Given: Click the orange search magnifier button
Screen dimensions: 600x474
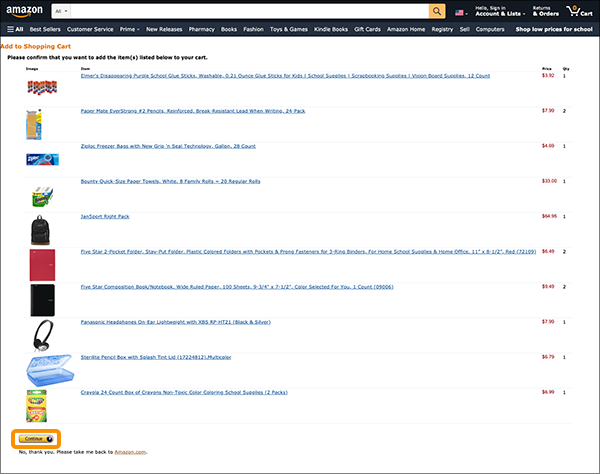Looking at the screenshot, I should [437, 11].
